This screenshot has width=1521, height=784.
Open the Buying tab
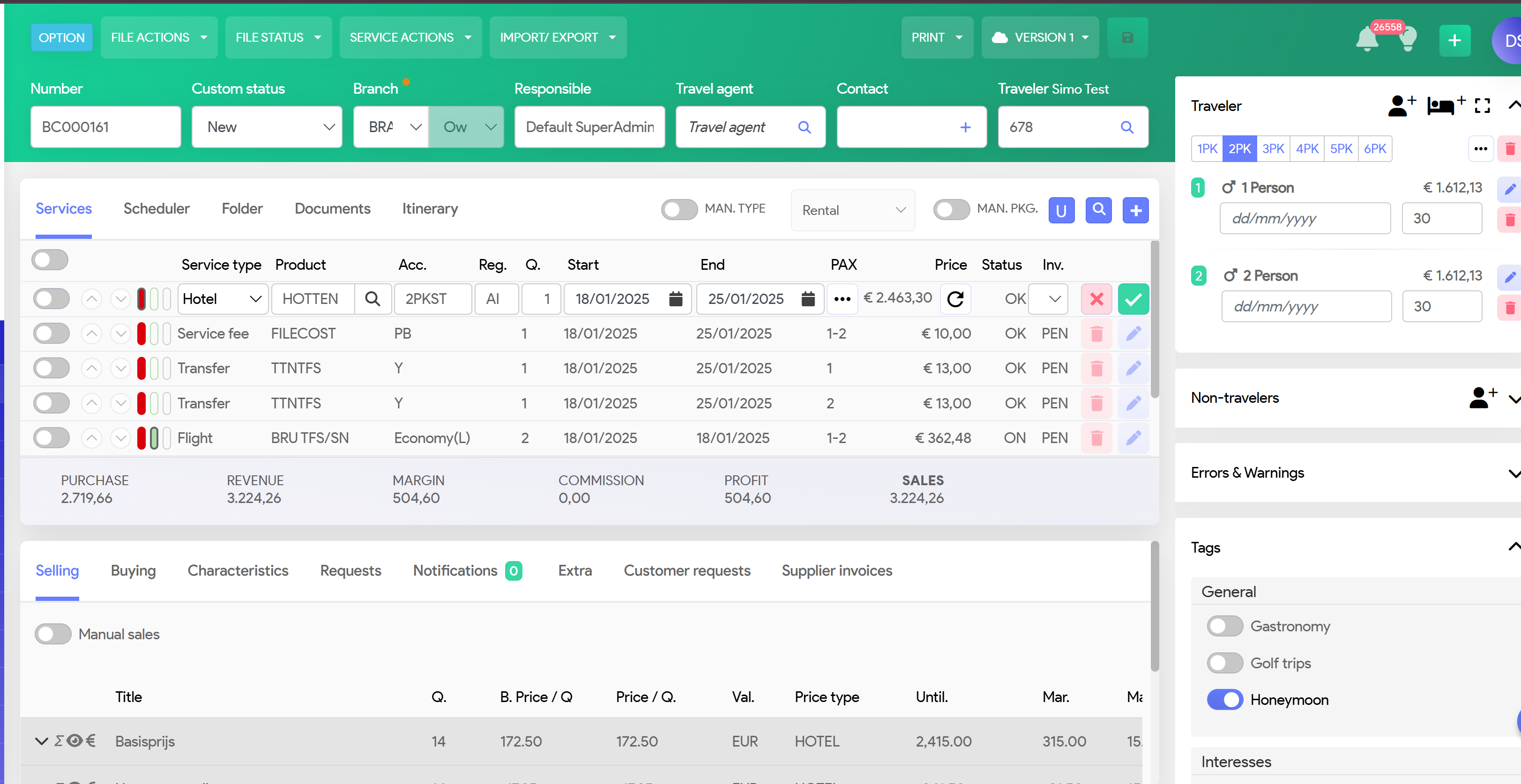click(x=134, y=571)
